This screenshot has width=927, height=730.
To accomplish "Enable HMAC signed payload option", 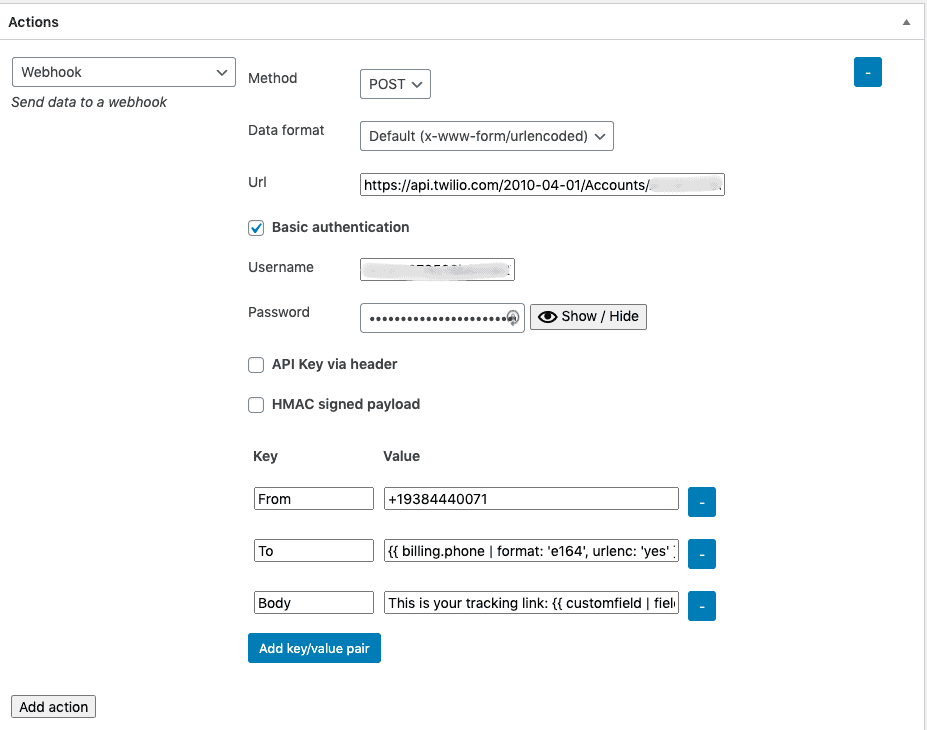I will 256,405.
